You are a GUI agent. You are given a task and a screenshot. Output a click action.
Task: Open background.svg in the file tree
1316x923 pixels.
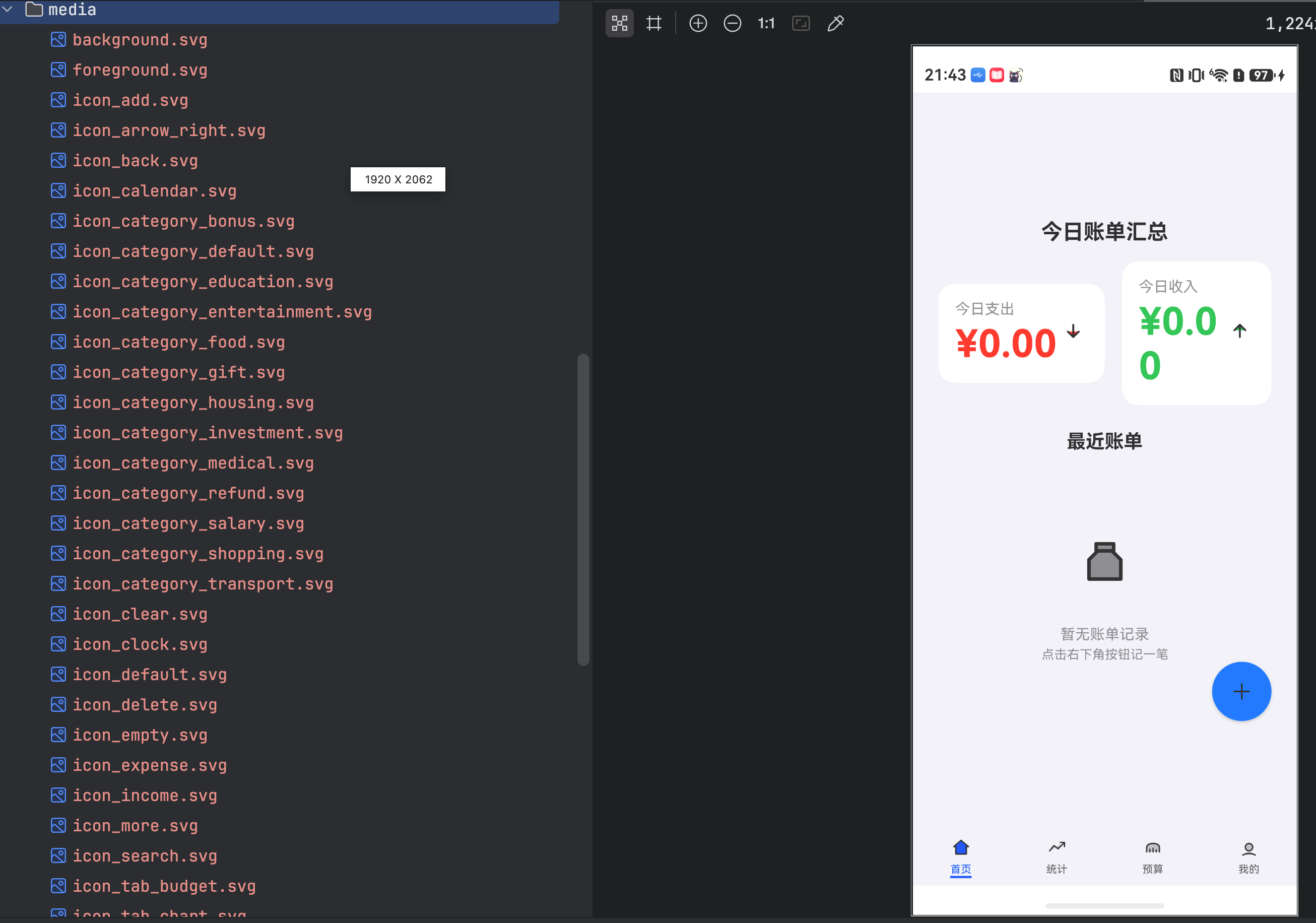[x=139, y=40]
